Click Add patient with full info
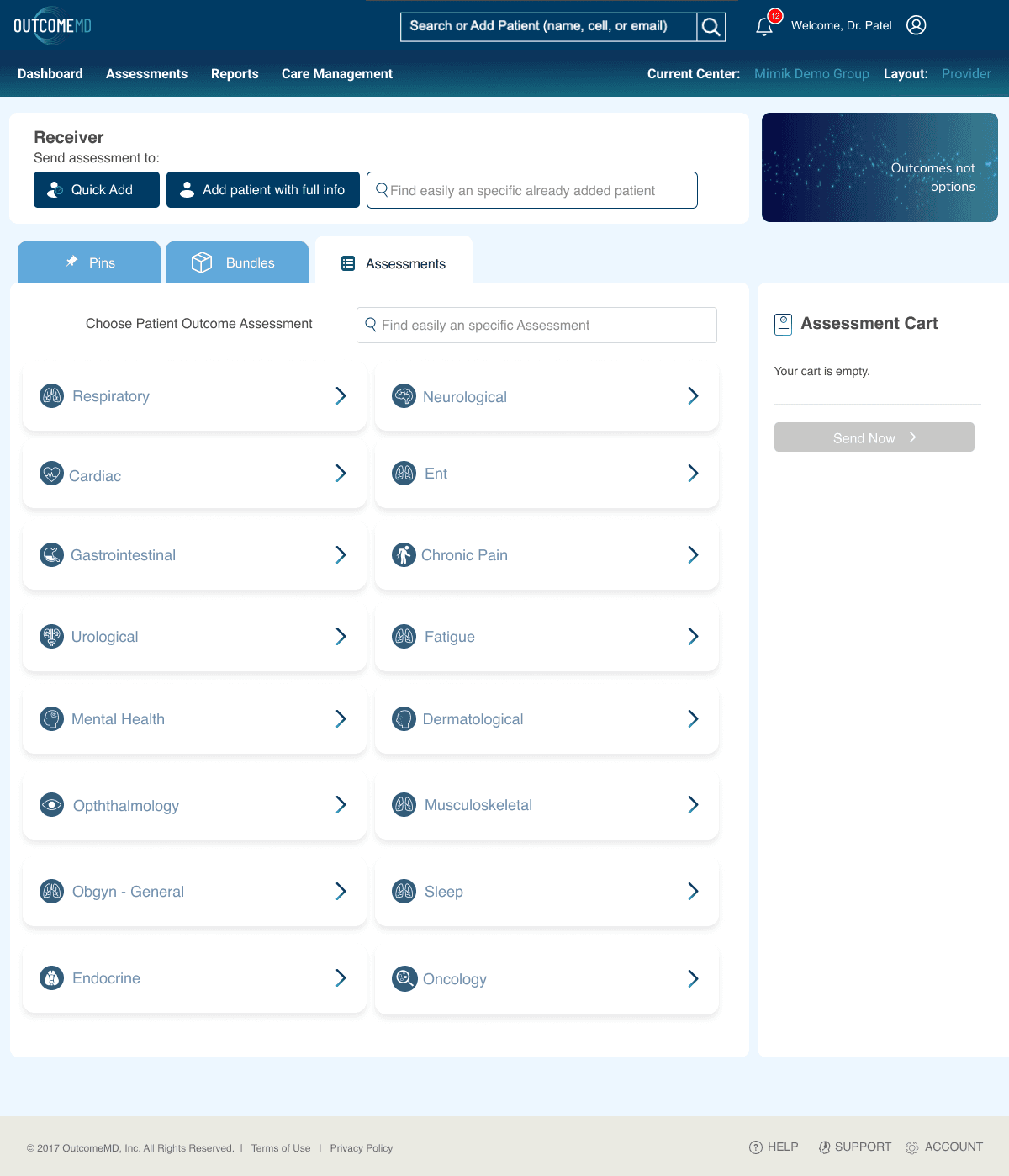Viewport: 1009px width, 1176px height. coord(263,189)
